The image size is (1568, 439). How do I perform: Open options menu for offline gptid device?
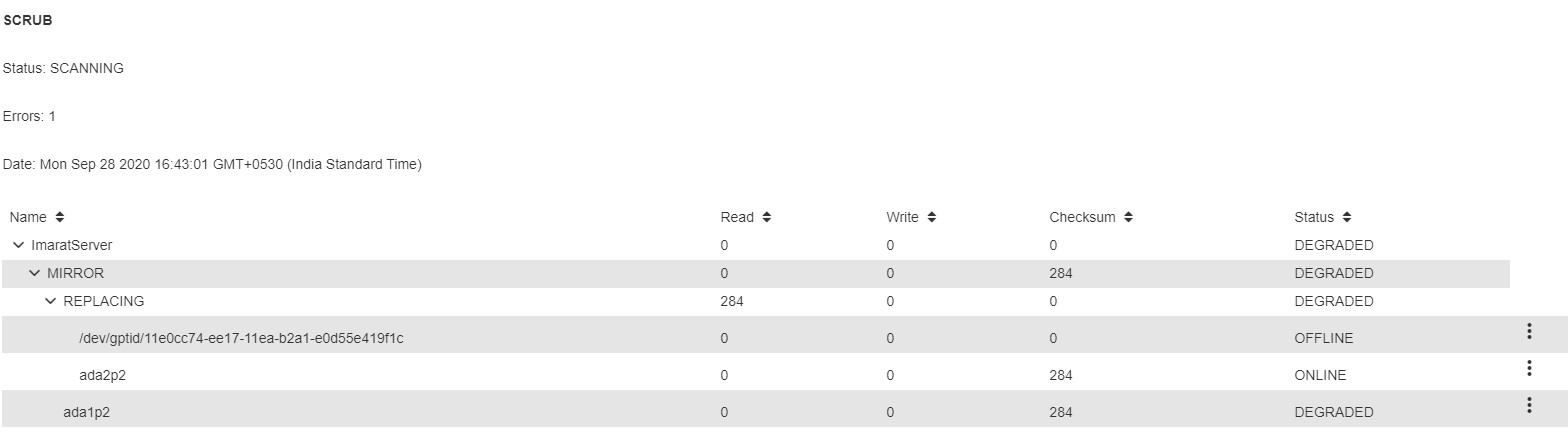tap(1529, 331)
